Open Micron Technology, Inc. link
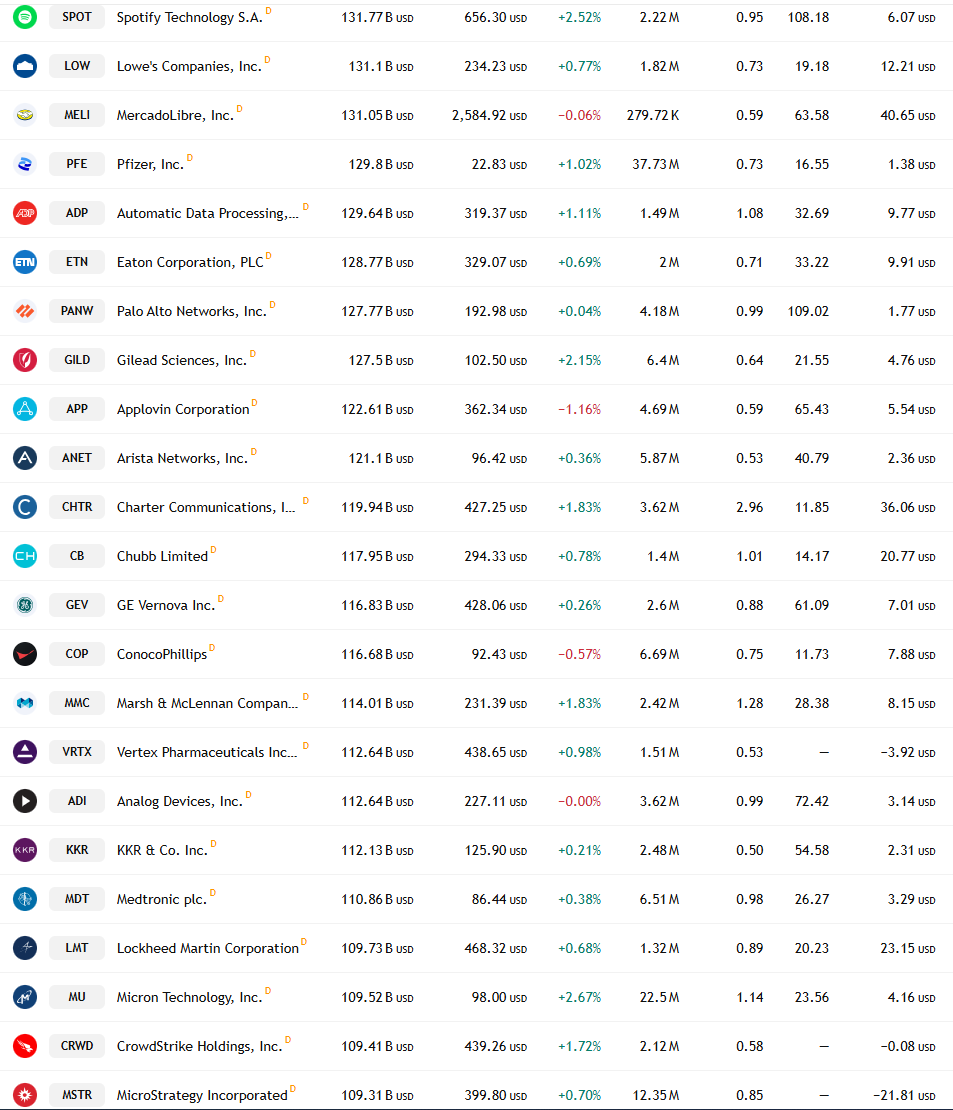Viewport: 953px width, 1110px height. (x=190, y=997)
